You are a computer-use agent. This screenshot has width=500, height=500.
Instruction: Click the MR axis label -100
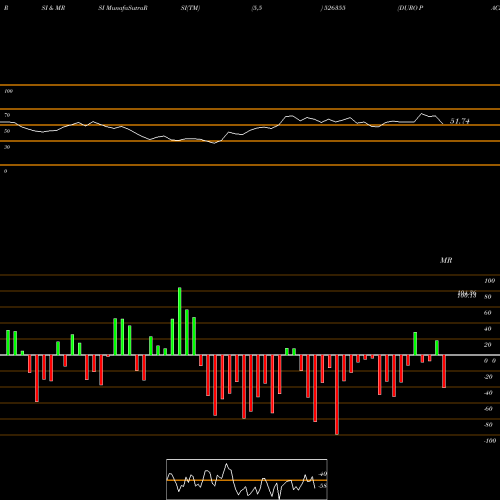490,441
